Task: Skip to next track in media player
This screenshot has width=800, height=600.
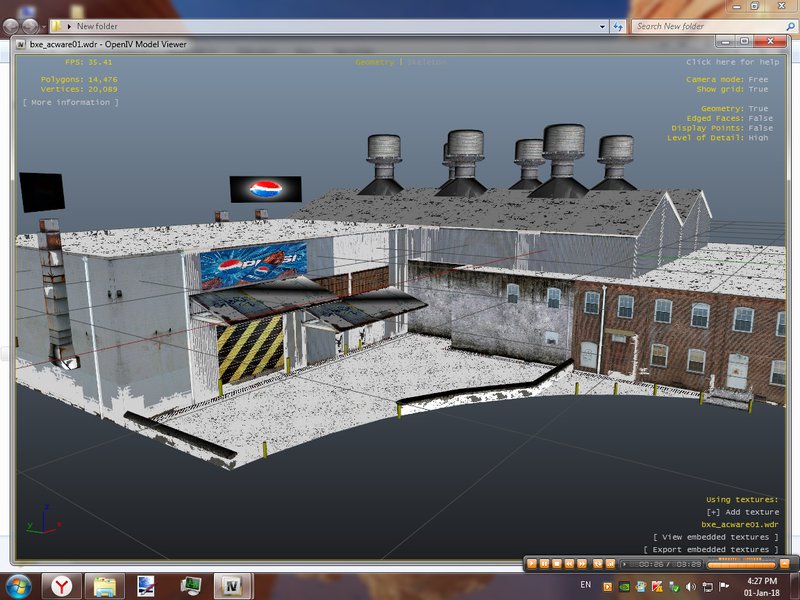Action: click(582, 564)
